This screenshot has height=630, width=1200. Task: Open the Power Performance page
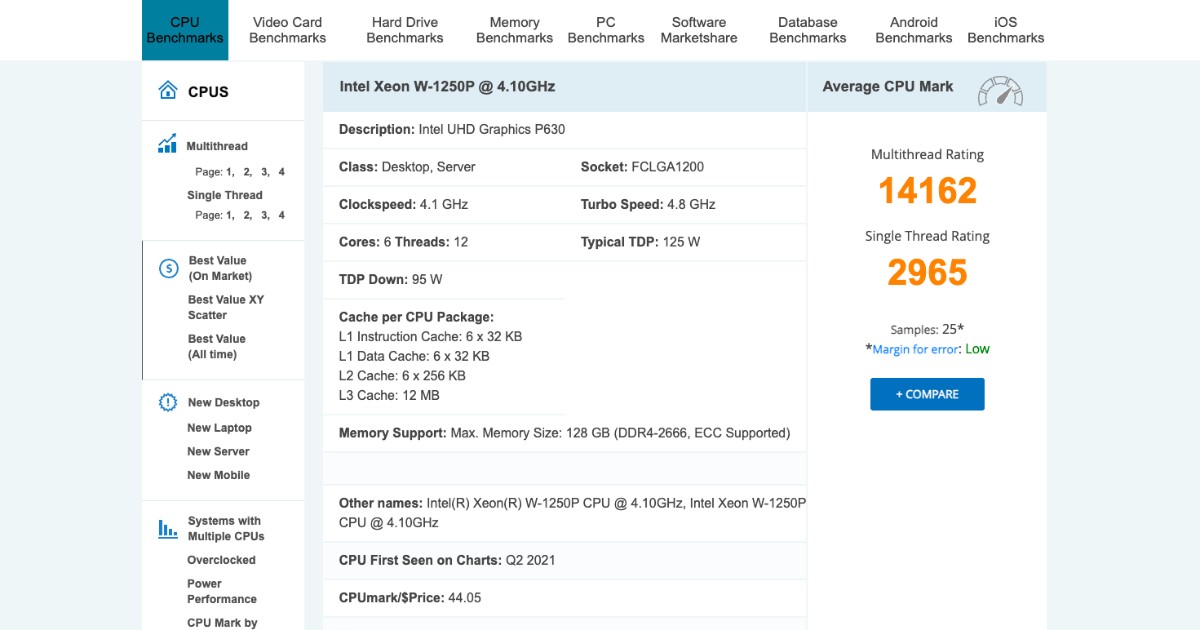tap(222, 590)
